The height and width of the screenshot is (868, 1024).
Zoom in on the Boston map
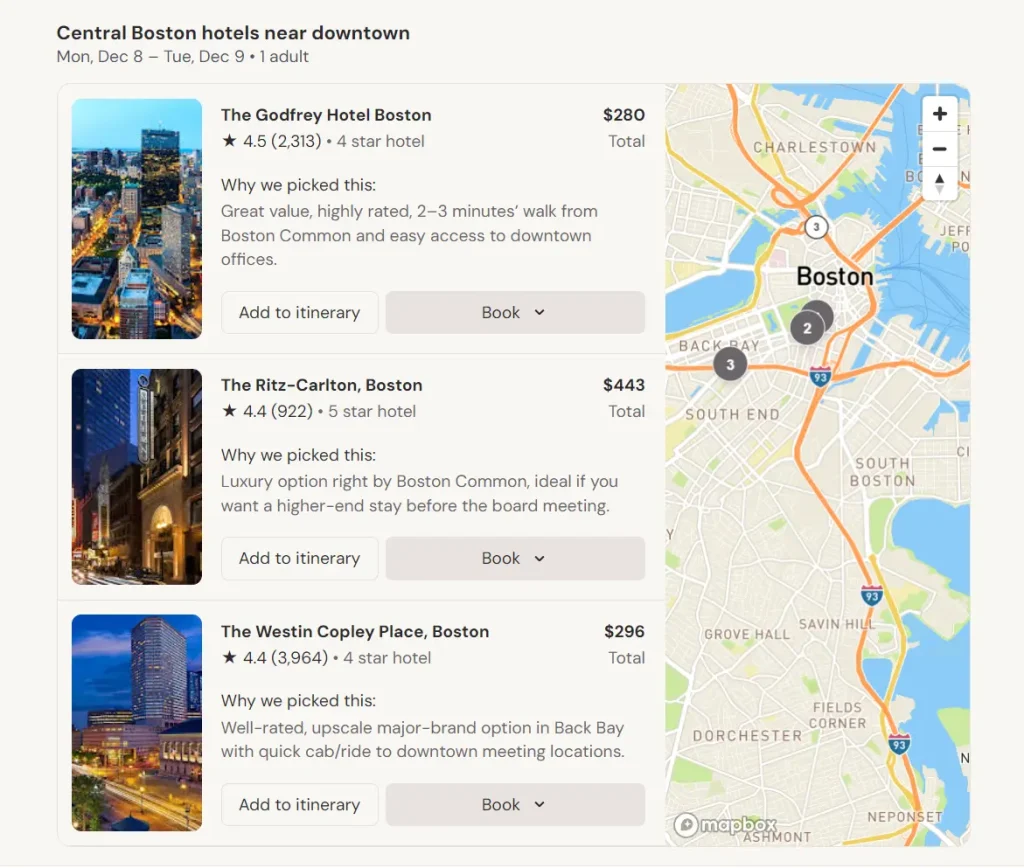(939, 113)
